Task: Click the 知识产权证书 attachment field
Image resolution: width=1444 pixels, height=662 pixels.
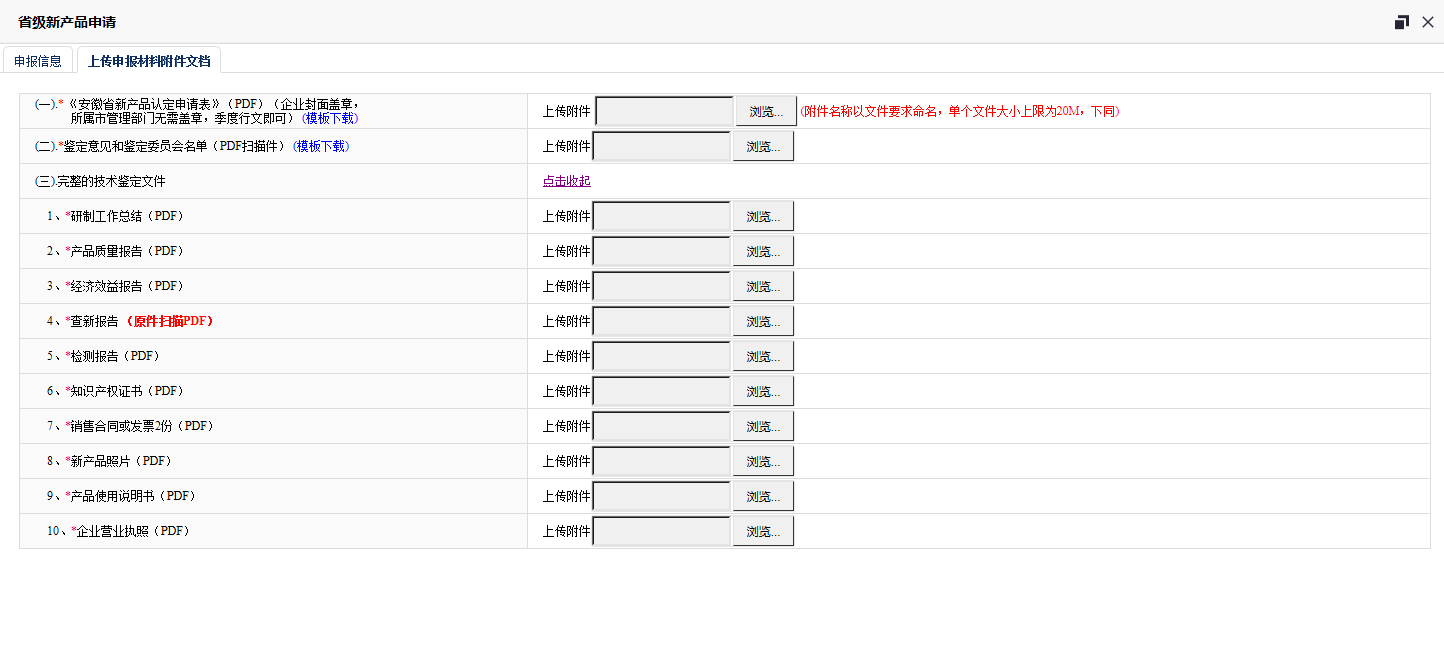Action: (662, 391)
